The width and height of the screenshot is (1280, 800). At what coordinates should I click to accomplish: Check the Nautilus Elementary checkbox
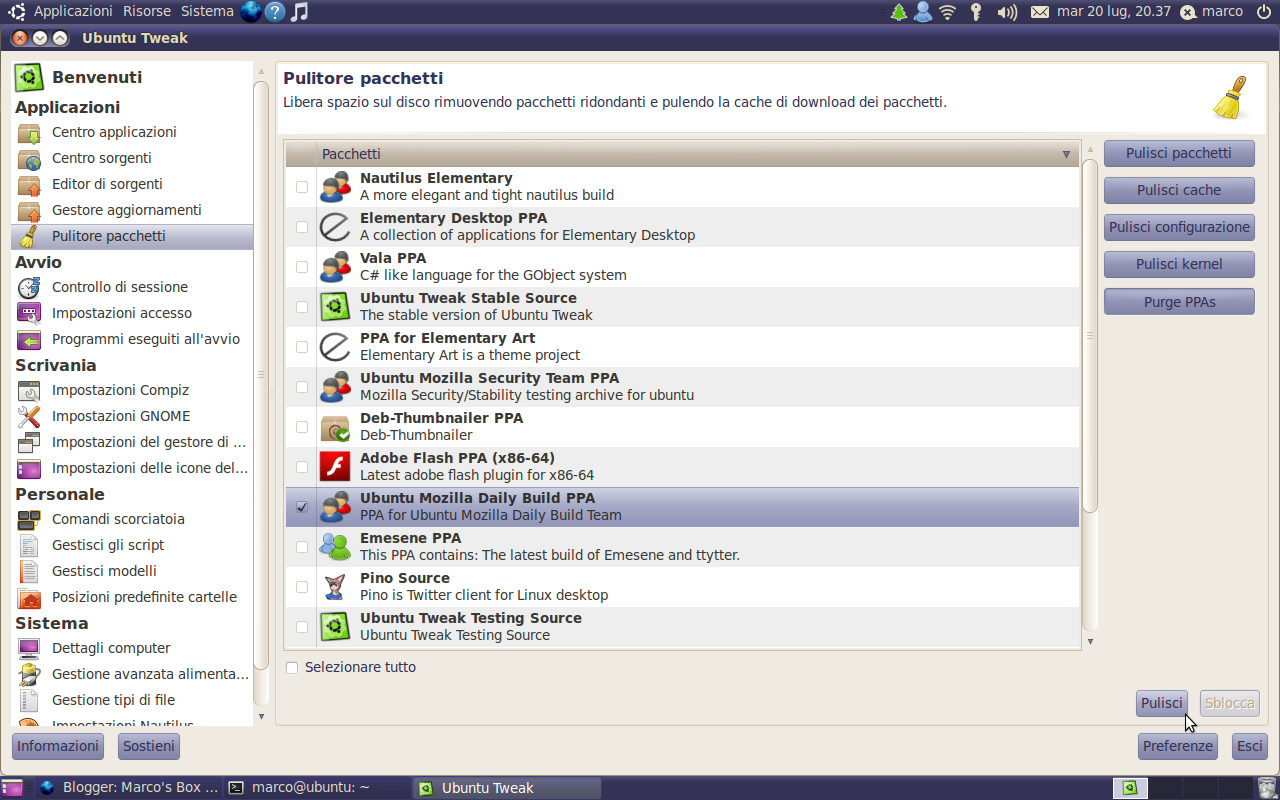302,187
